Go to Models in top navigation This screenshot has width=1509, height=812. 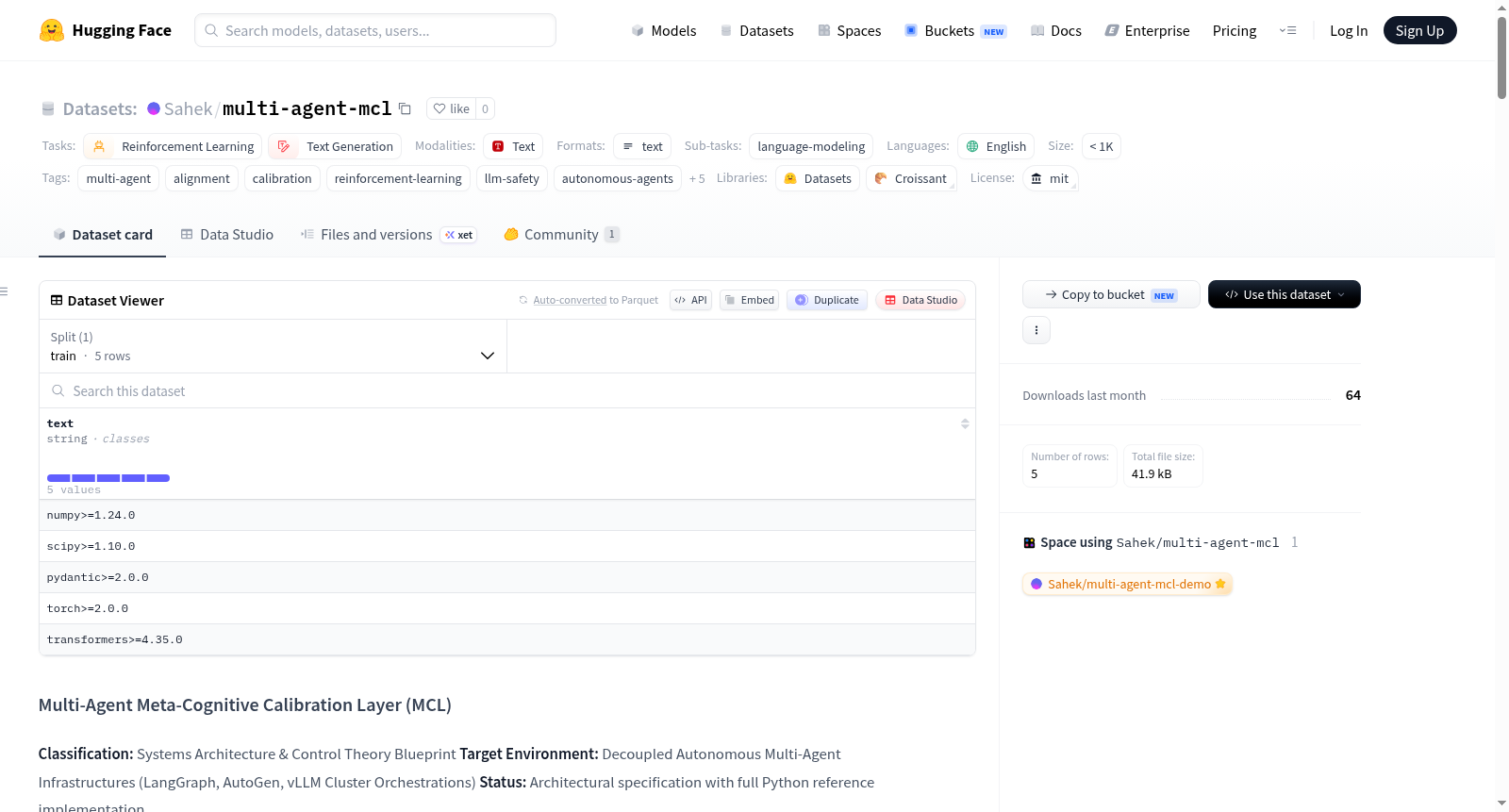tap(664, 30)
